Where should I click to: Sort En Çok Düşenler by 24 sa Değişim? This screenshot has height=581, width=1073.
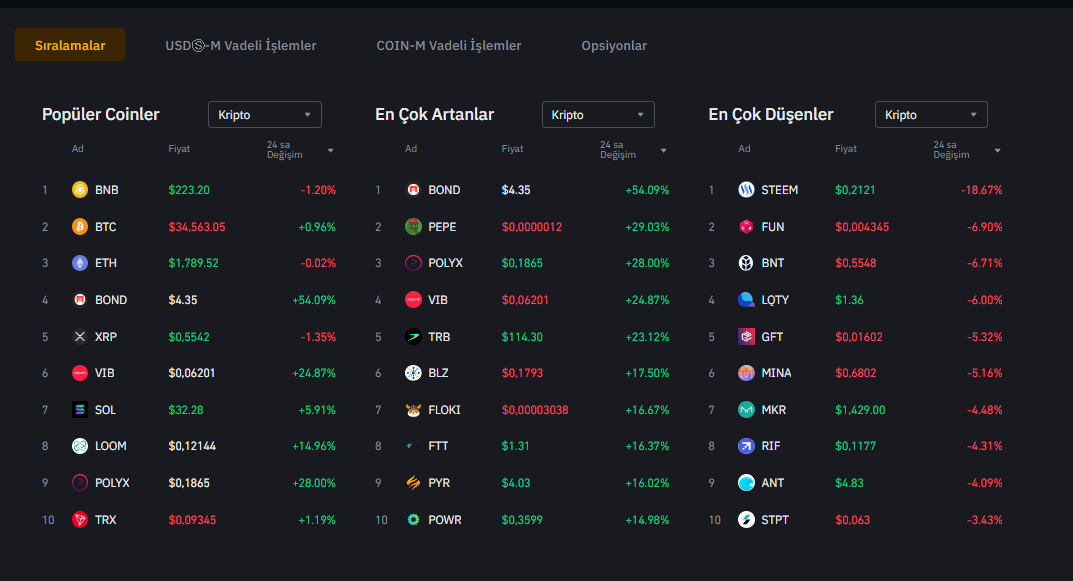[997, 151]
